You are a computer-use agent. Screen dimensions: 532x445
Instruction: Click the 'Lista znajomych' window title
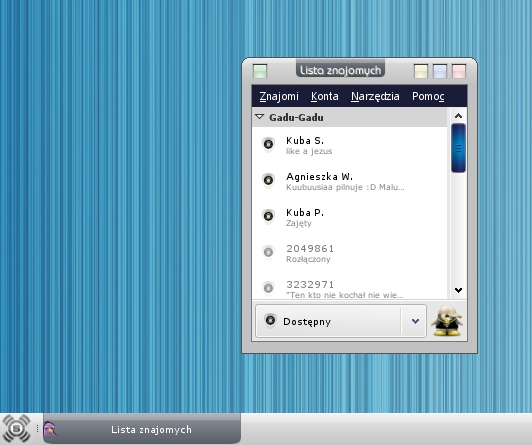coord(340,70)
